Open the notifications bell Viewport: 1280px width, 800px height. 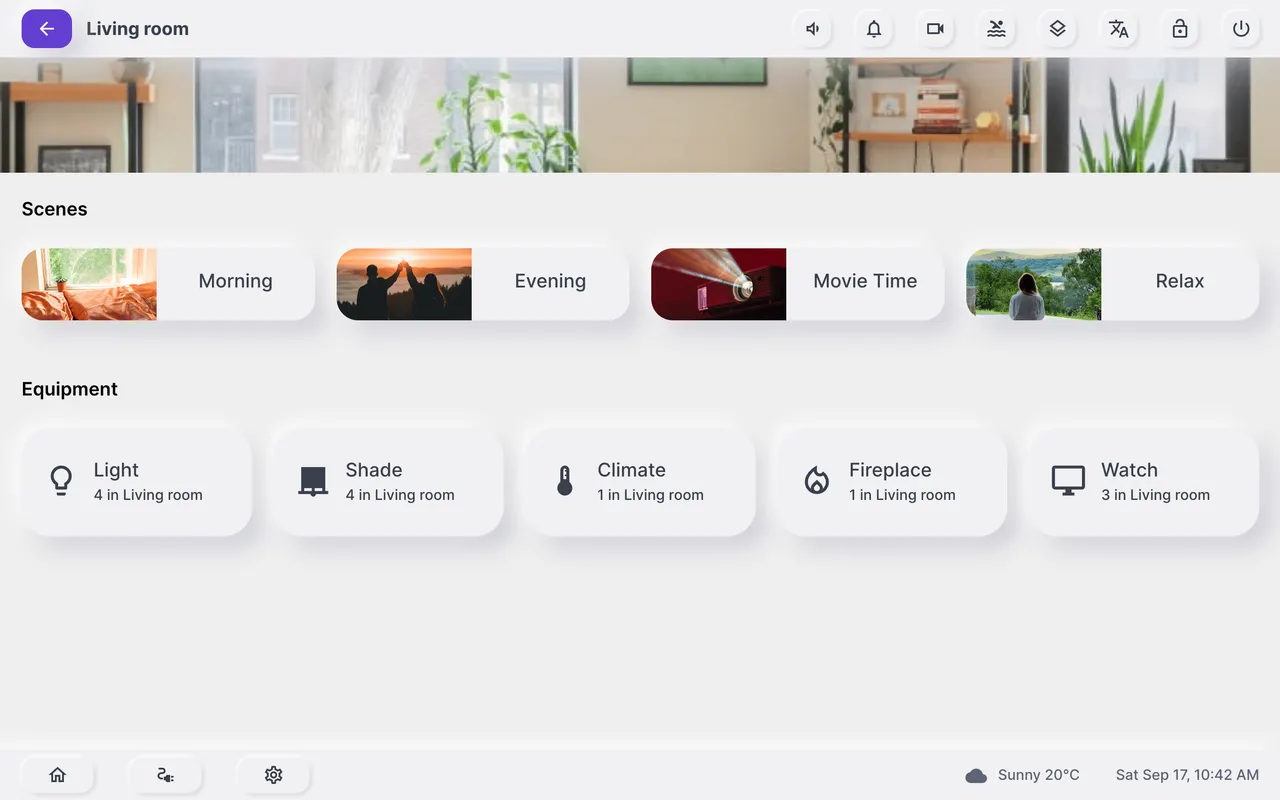(x=873, y=29)
